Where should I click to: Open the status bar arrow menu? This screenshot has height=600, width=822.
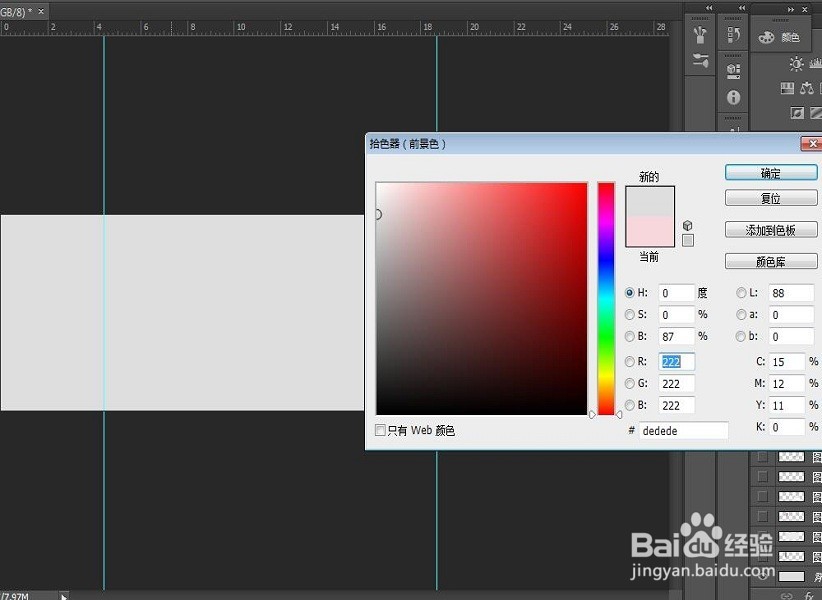click(63, 596)
